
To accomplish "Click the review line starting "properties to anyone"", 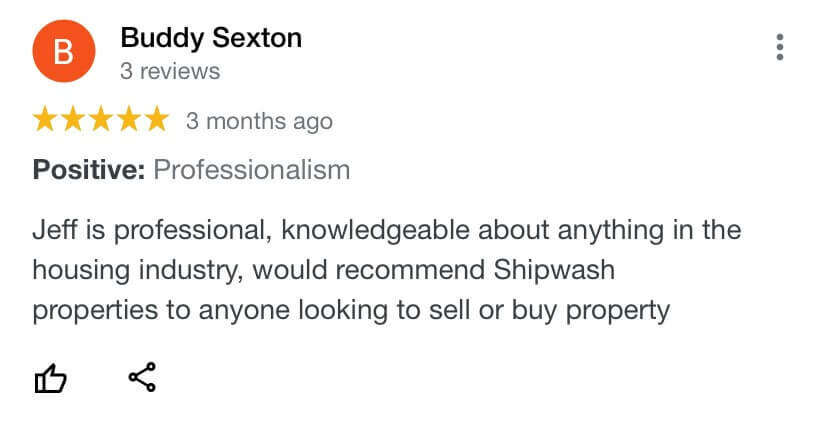I will point(351,311).
